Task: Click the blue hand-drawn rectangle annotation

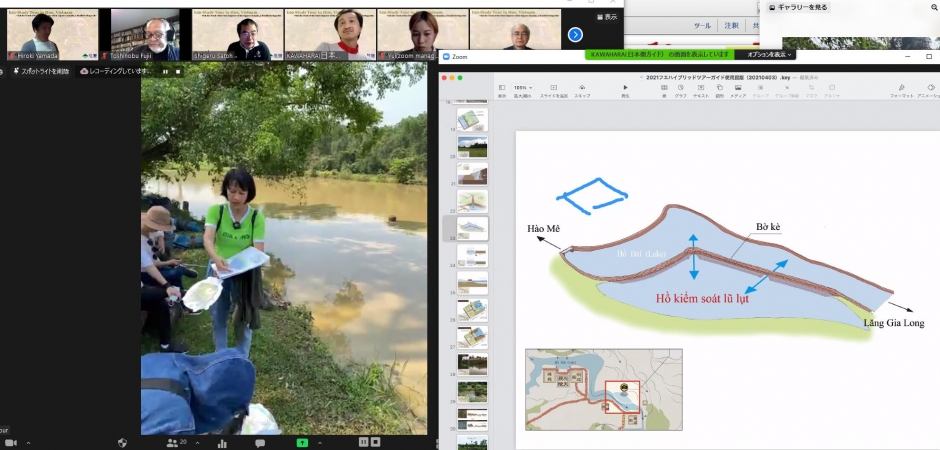Action: tap(592, 195)
